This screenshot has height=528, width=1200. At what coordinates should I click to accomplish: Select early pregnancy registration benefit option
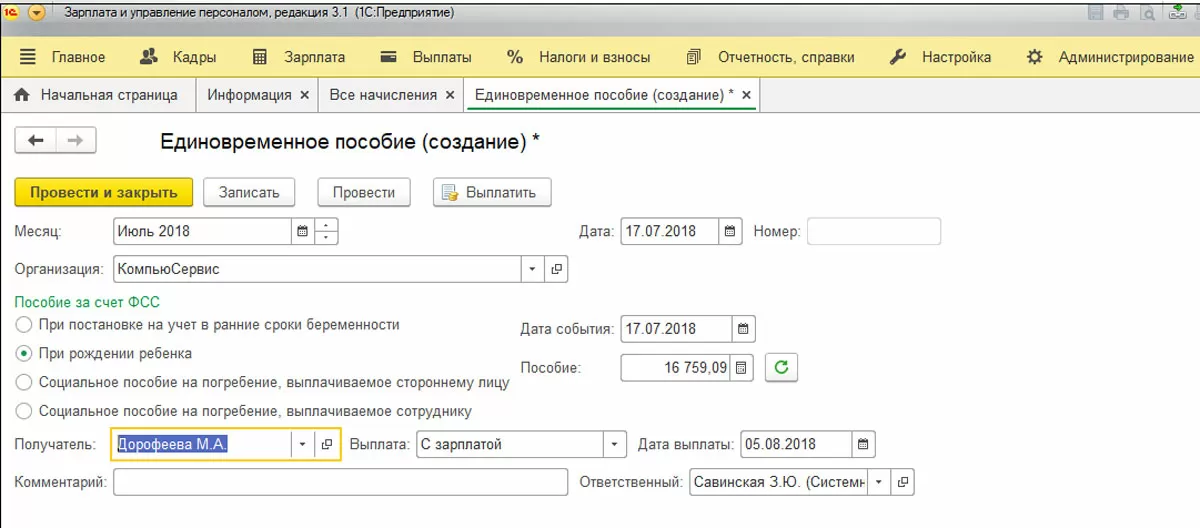(x=22, y=325)
